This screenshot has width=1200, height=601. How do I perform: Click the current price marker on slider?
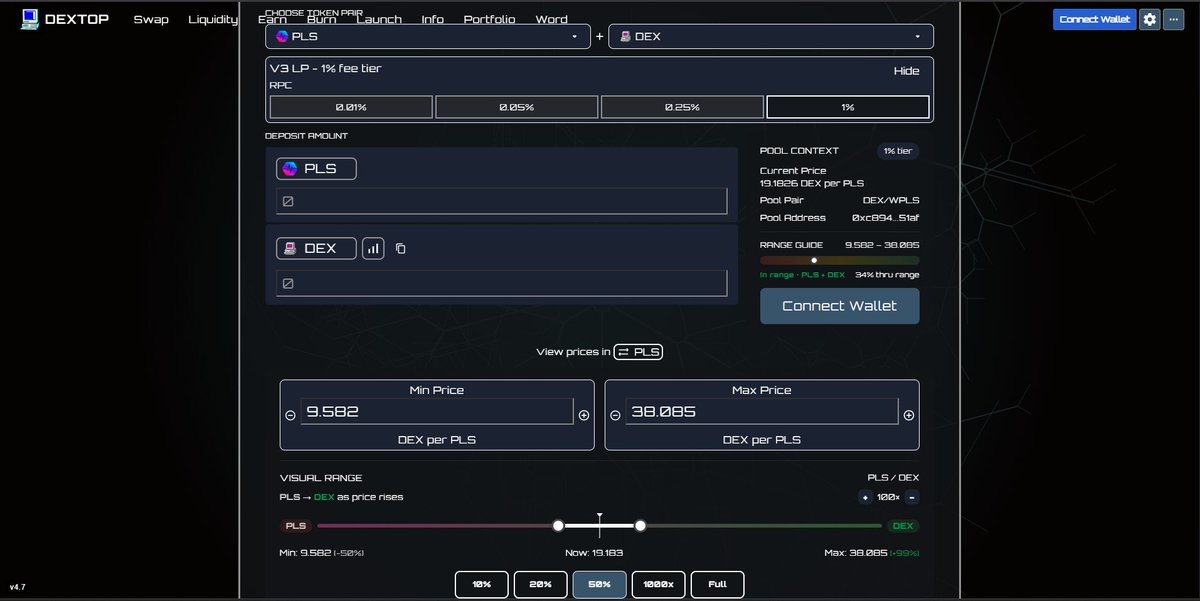click(600, 526)
